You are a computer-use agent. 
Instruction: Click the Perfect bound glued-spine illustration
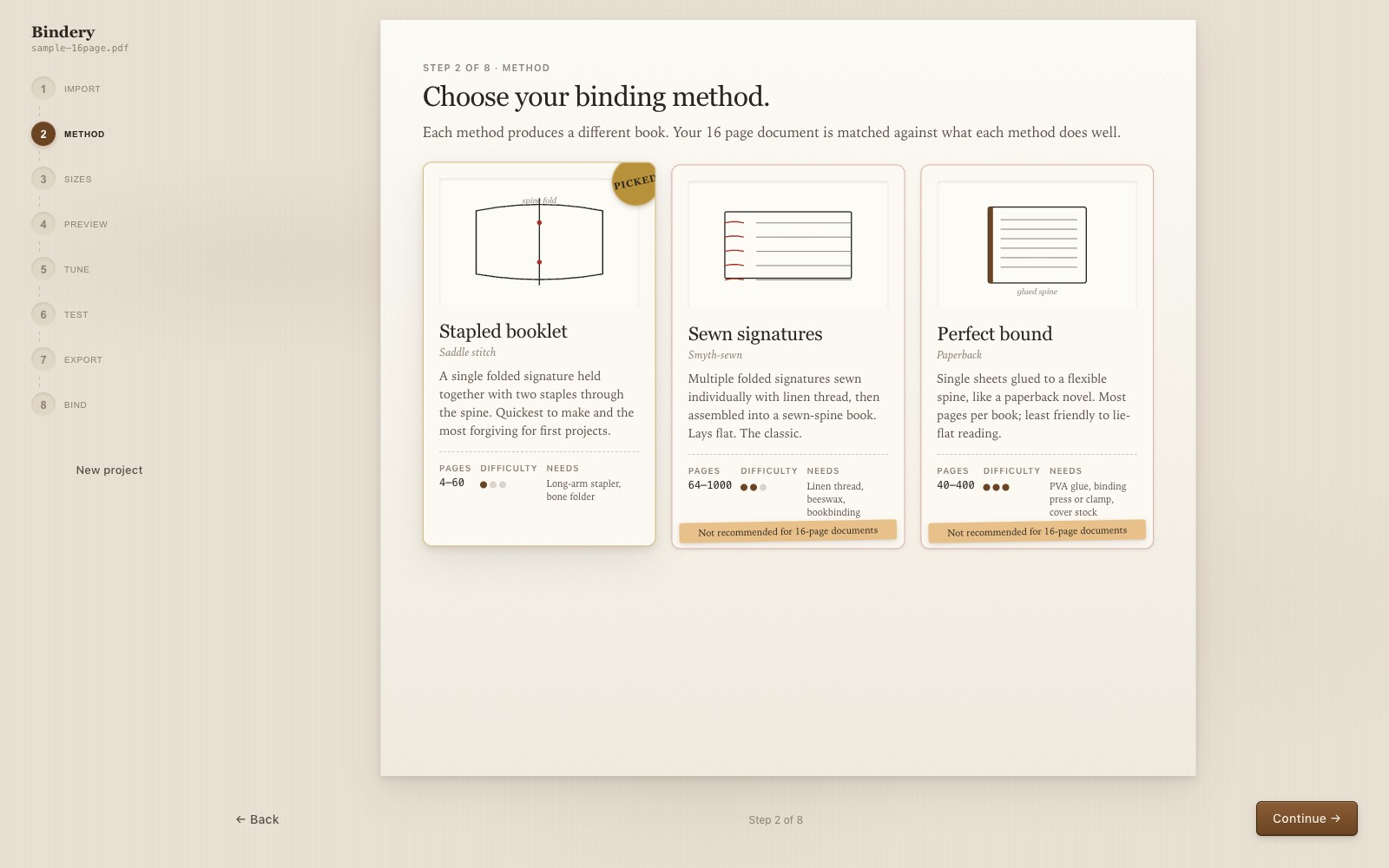pyautogui.click(x=1037, y=245)
